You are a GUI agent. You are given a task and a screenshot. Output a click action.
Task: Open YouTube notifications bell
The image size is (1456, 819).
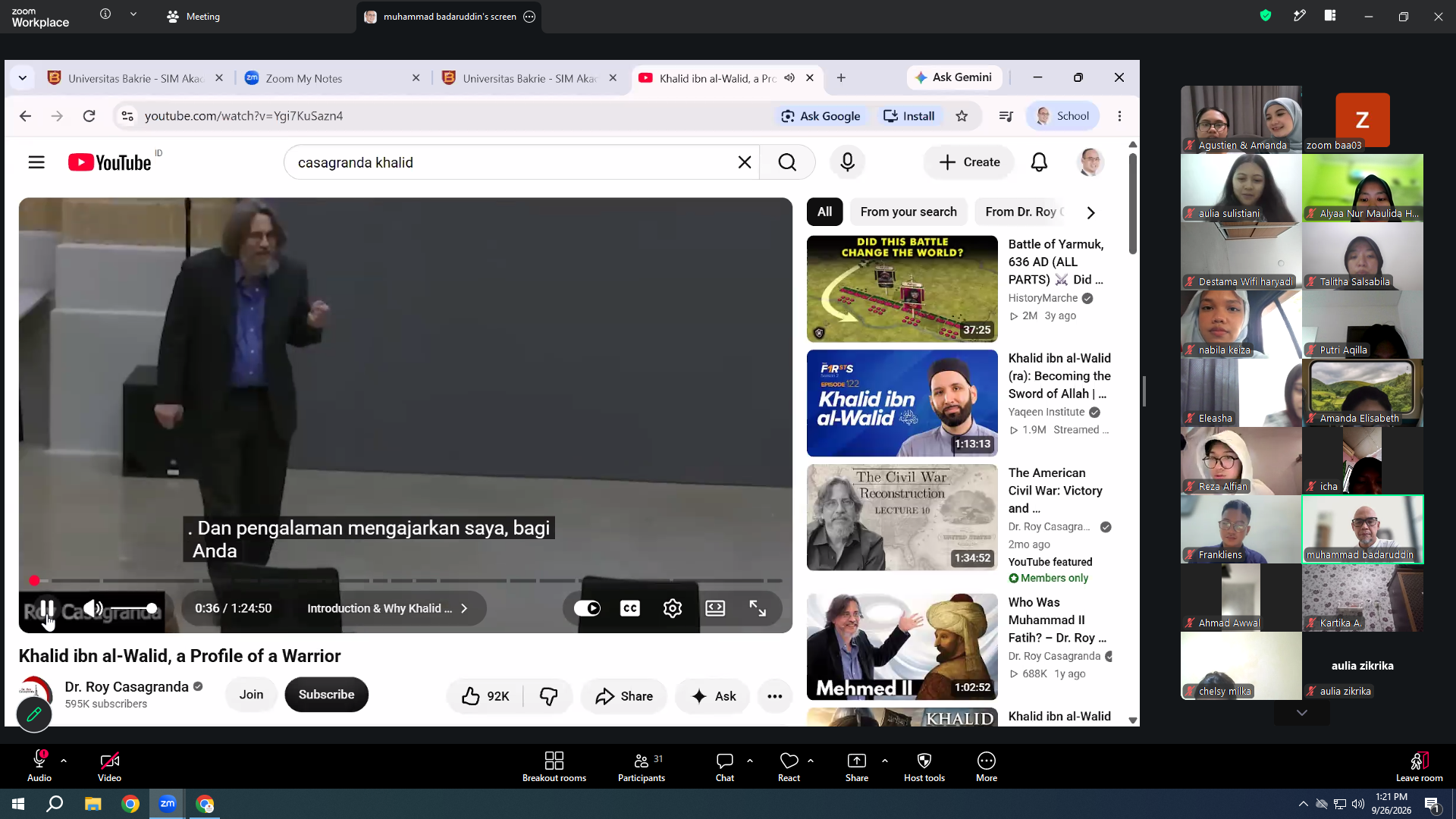click(1039, 162)
